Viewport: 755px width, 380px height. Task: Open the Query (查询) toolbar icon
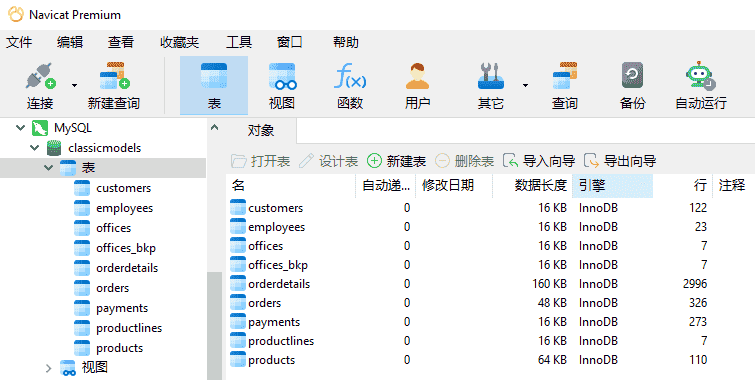click(564, 76)
